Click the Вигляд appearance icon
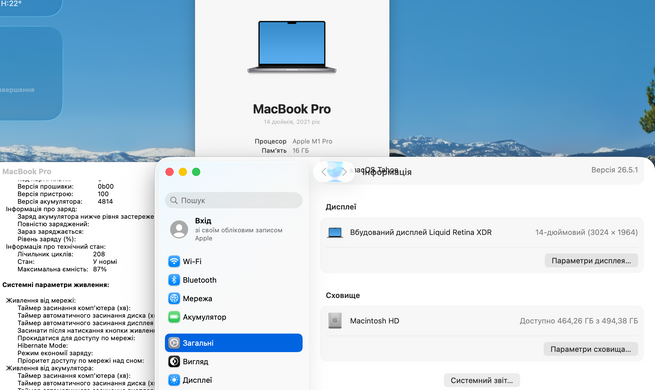The image size is (655, 390). (x=174, y=361)
